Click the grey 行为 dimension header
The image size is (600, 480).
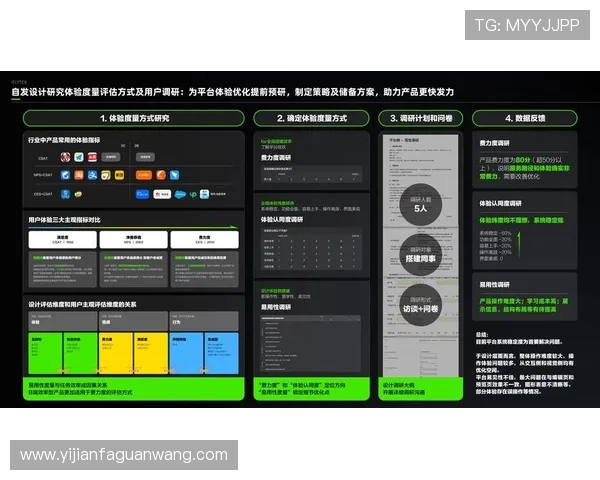tap(204, 321)
